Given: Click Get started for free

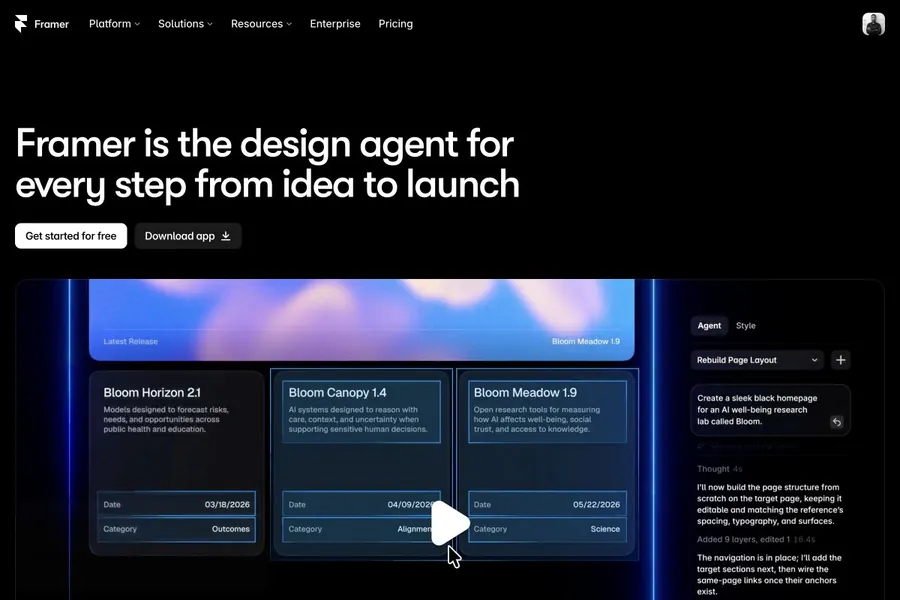Looking at the screenshot, I should tap(71, 236).
